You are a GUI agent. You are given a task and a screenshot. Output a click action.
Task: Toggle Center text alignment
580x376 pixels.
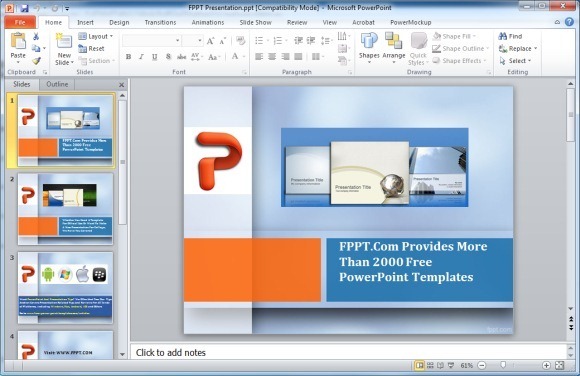pyautogui.click(x=272, y=57)
